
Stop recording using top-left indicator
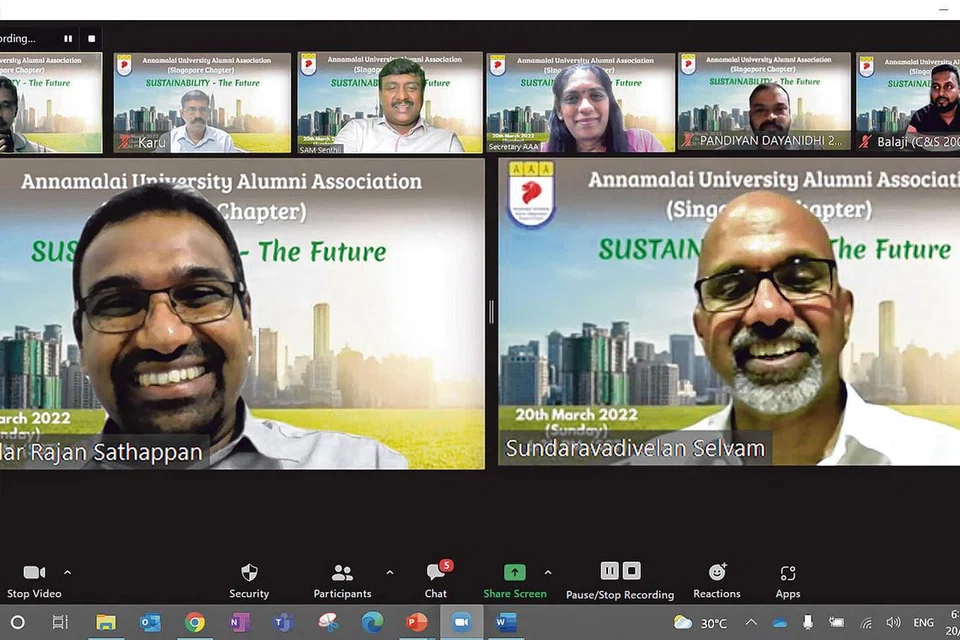click(x=91, y=39)
